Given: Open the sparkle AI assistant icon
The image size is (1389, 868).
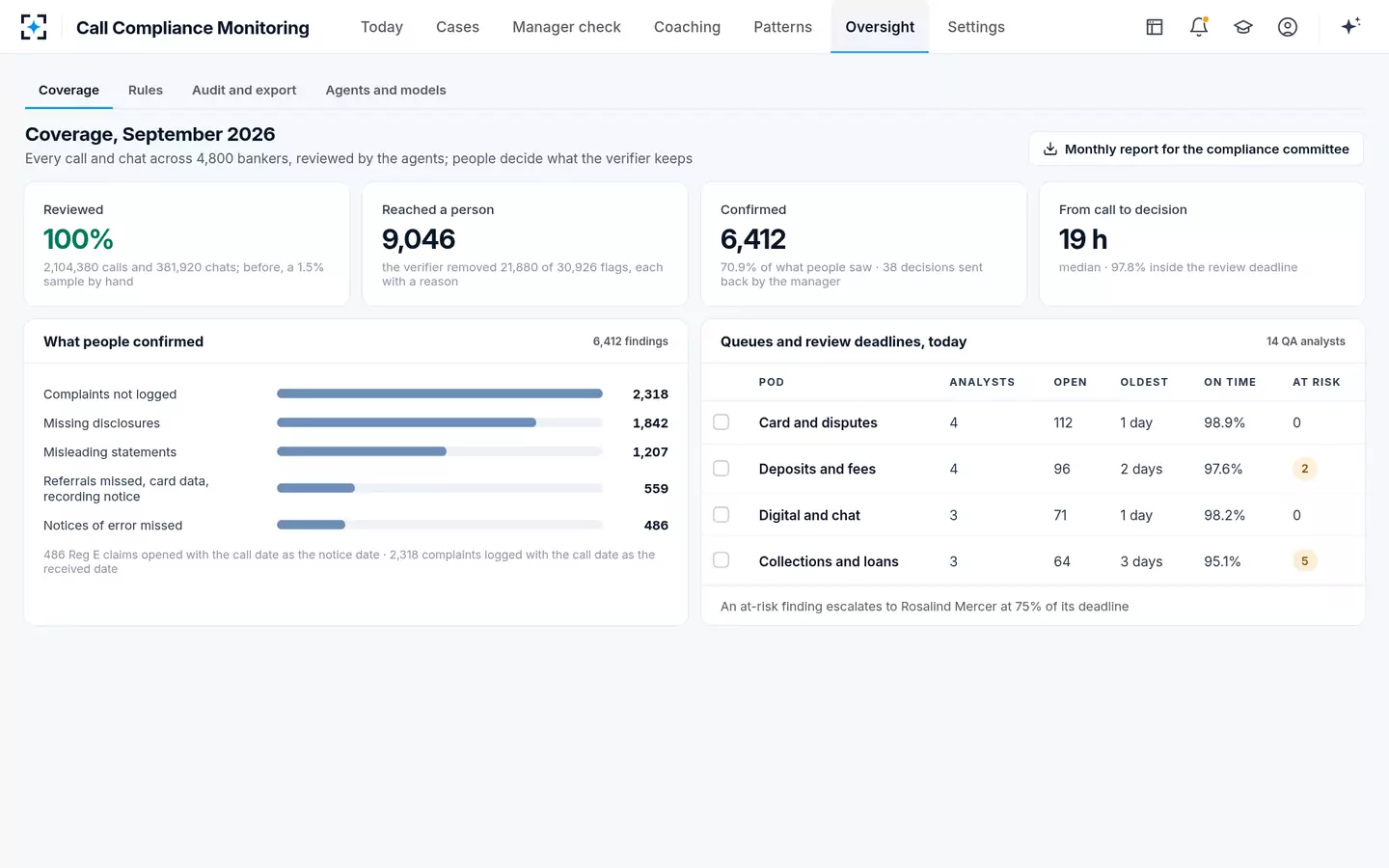Looking at the screenshot, I should tap(1350, 26).
